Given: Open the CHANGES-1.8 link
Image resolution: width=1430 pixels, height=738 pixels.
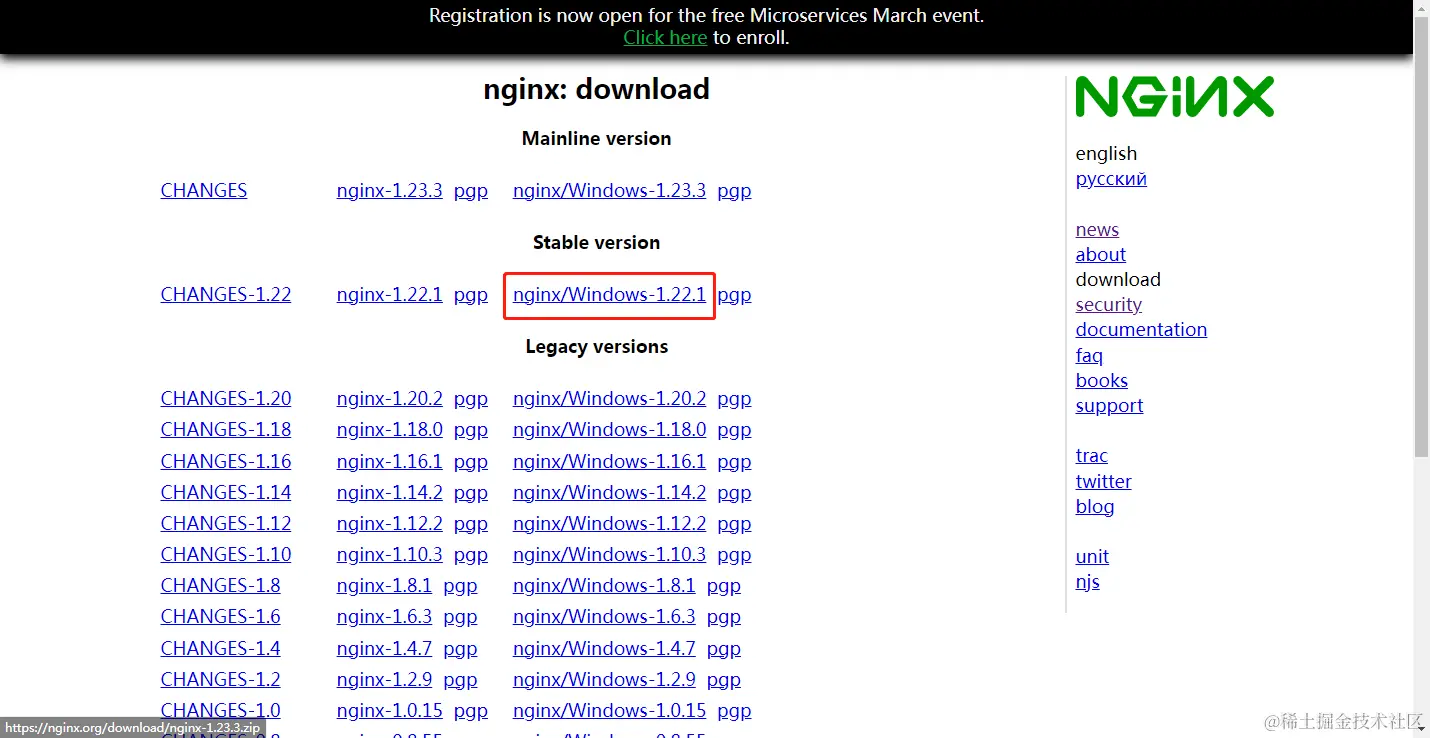Looking at the screenshot, I should tap(220, 586).
